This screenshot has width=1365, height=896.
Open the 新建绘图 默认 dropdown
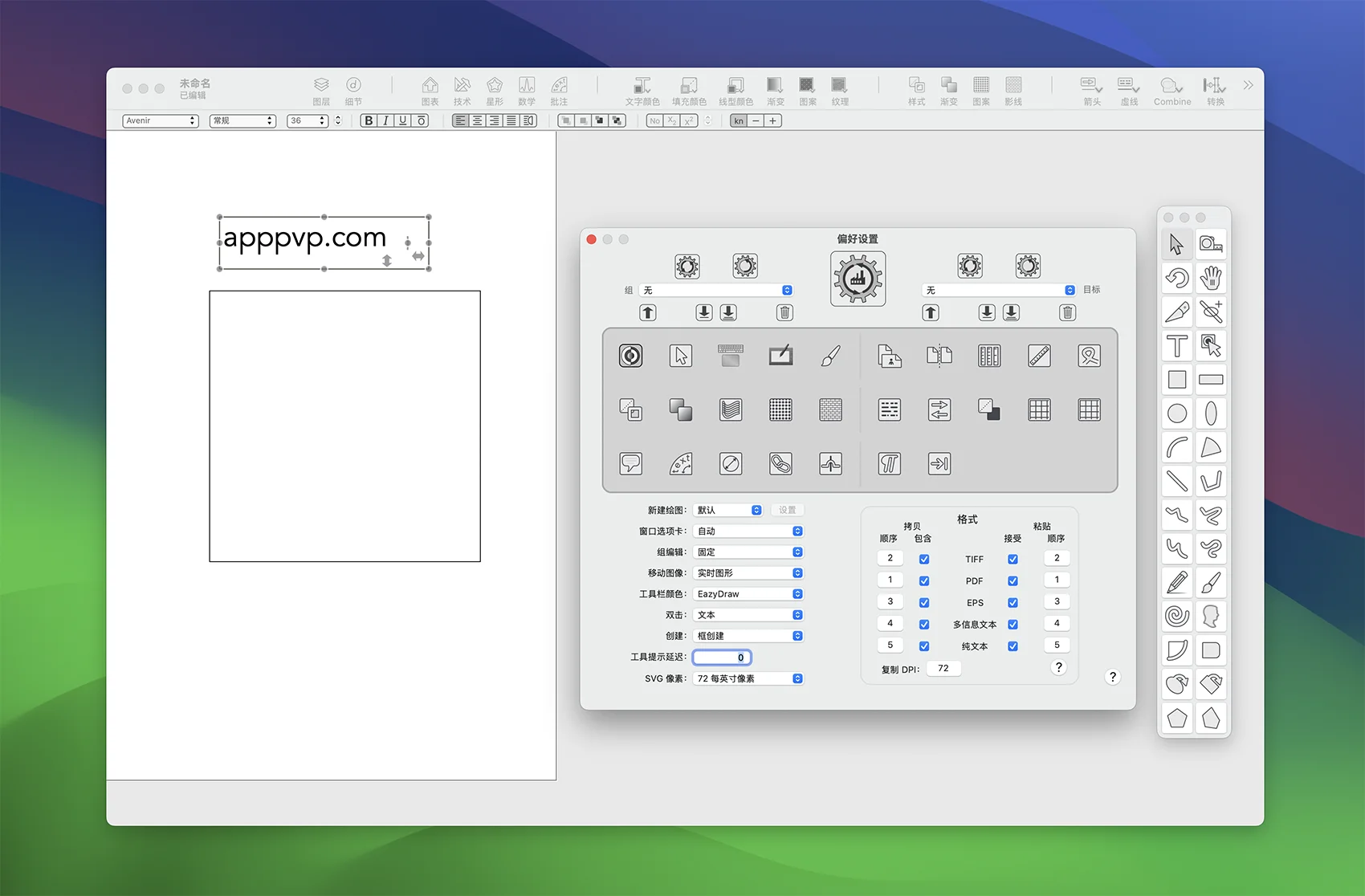point(727,510)
